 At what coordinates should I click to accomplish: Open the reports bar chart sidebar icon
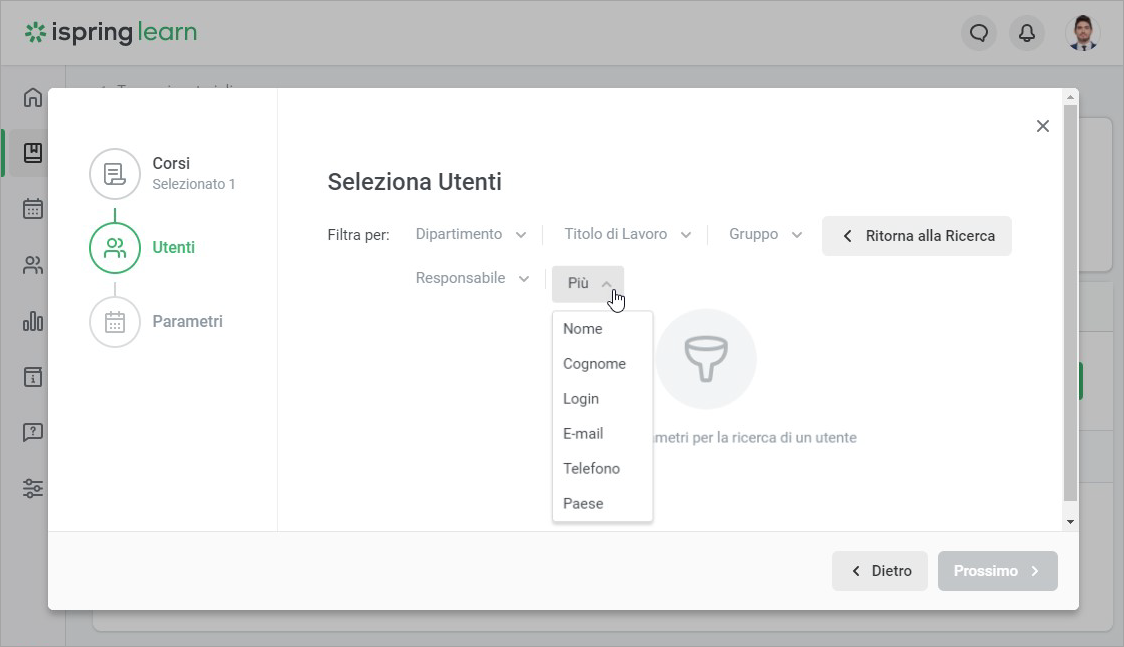click(x=33, y=321)
